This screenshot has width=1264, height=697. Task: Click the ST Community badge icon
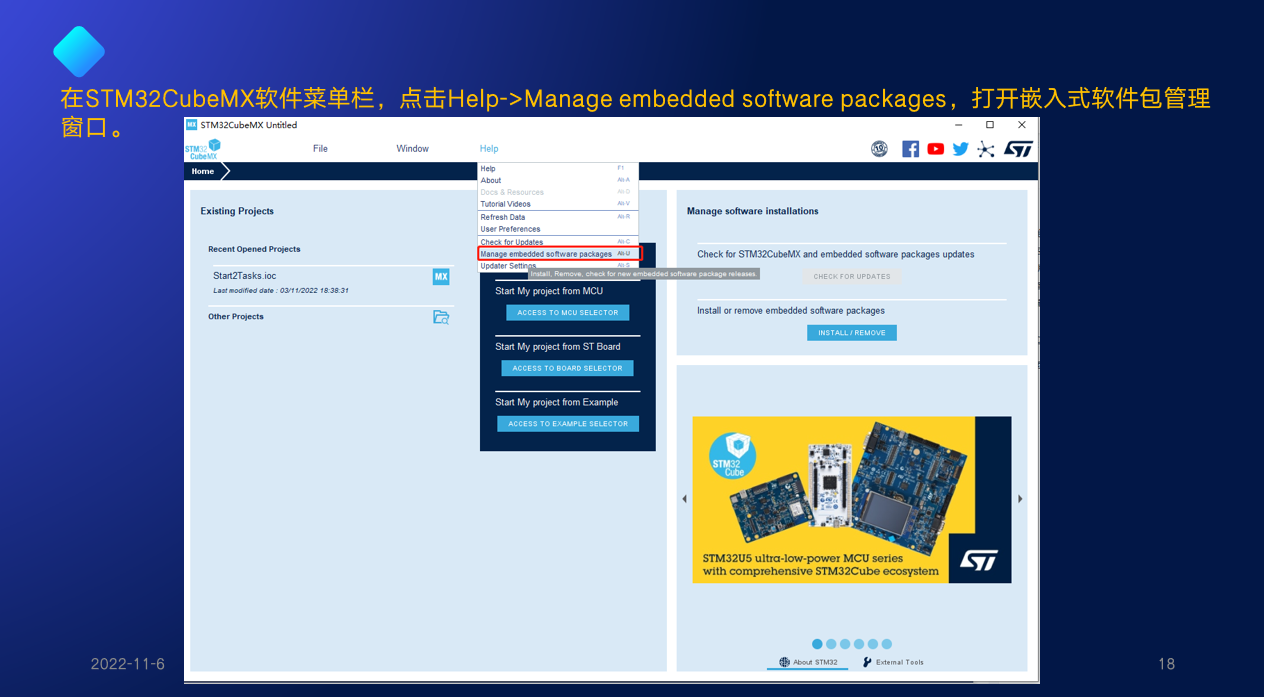879,148
